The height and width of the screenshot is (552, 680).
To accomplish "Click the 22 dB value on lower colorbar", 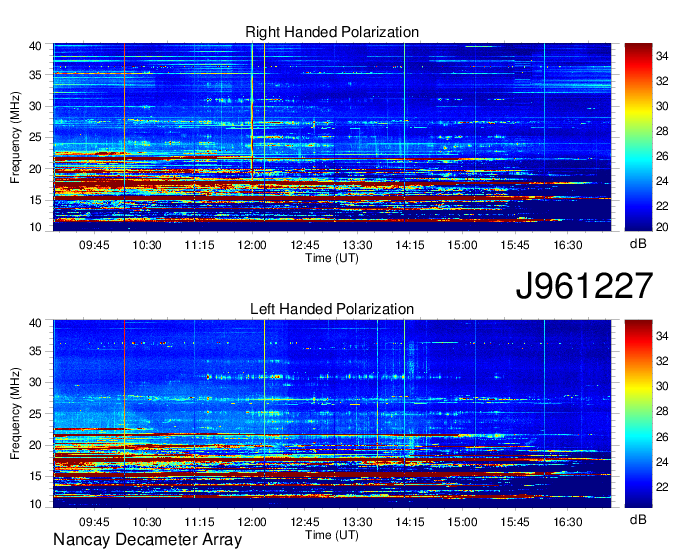I will [x=662, y=487].
